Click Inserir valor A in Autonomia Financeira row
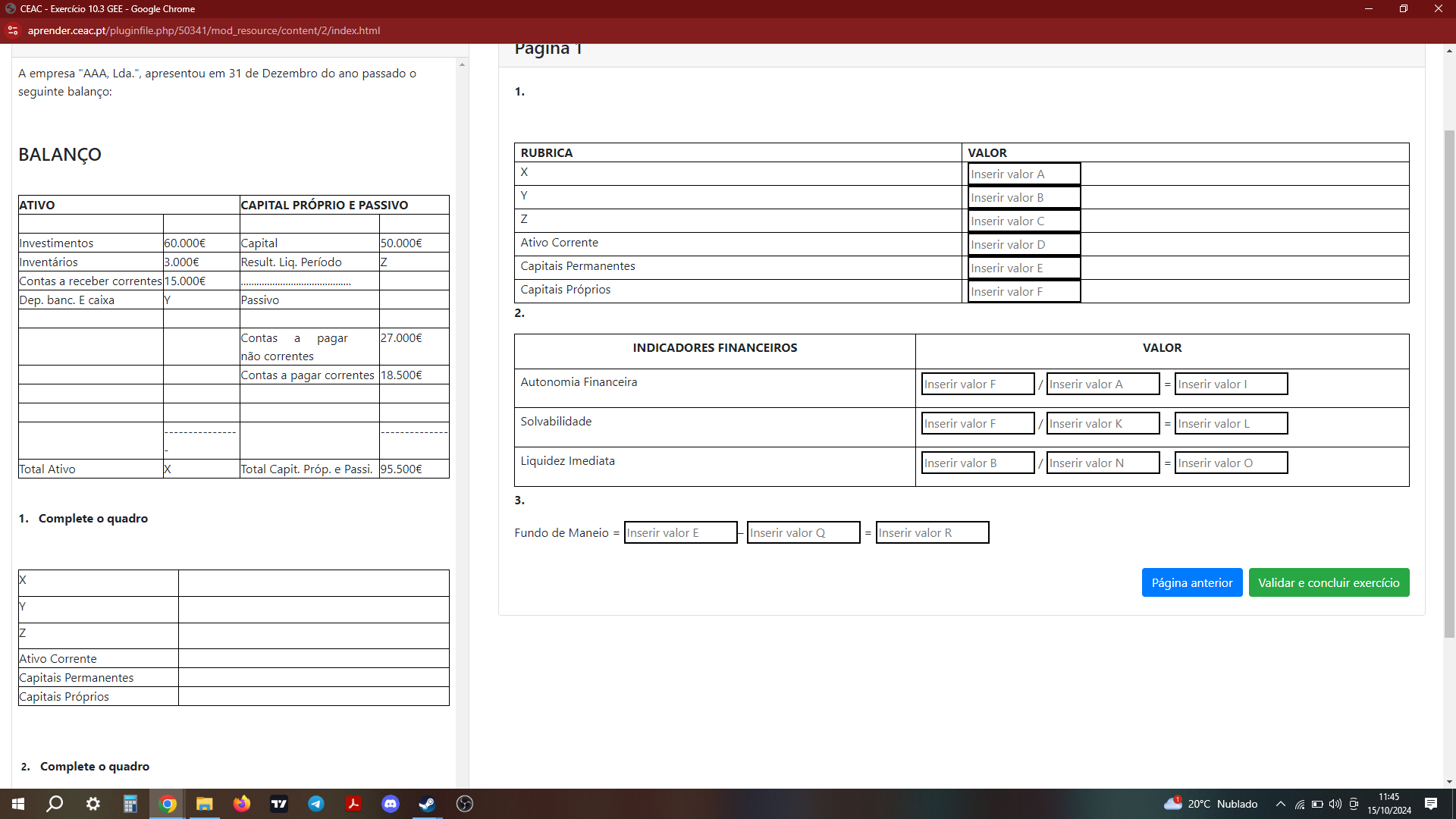 pos(1103,384)
